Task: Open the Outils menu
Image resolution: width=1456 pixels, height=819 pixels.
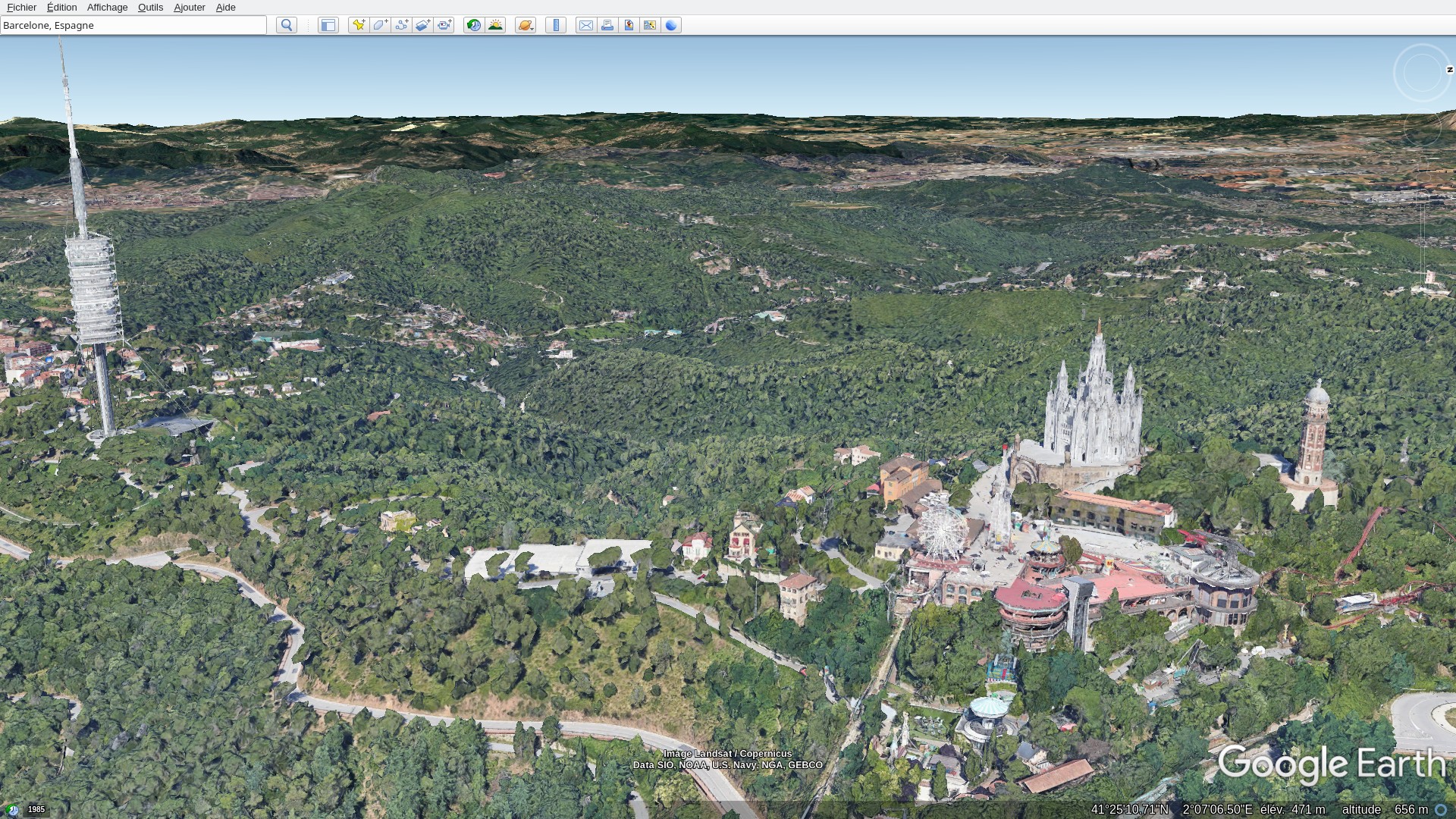Action: coord(150,7)
